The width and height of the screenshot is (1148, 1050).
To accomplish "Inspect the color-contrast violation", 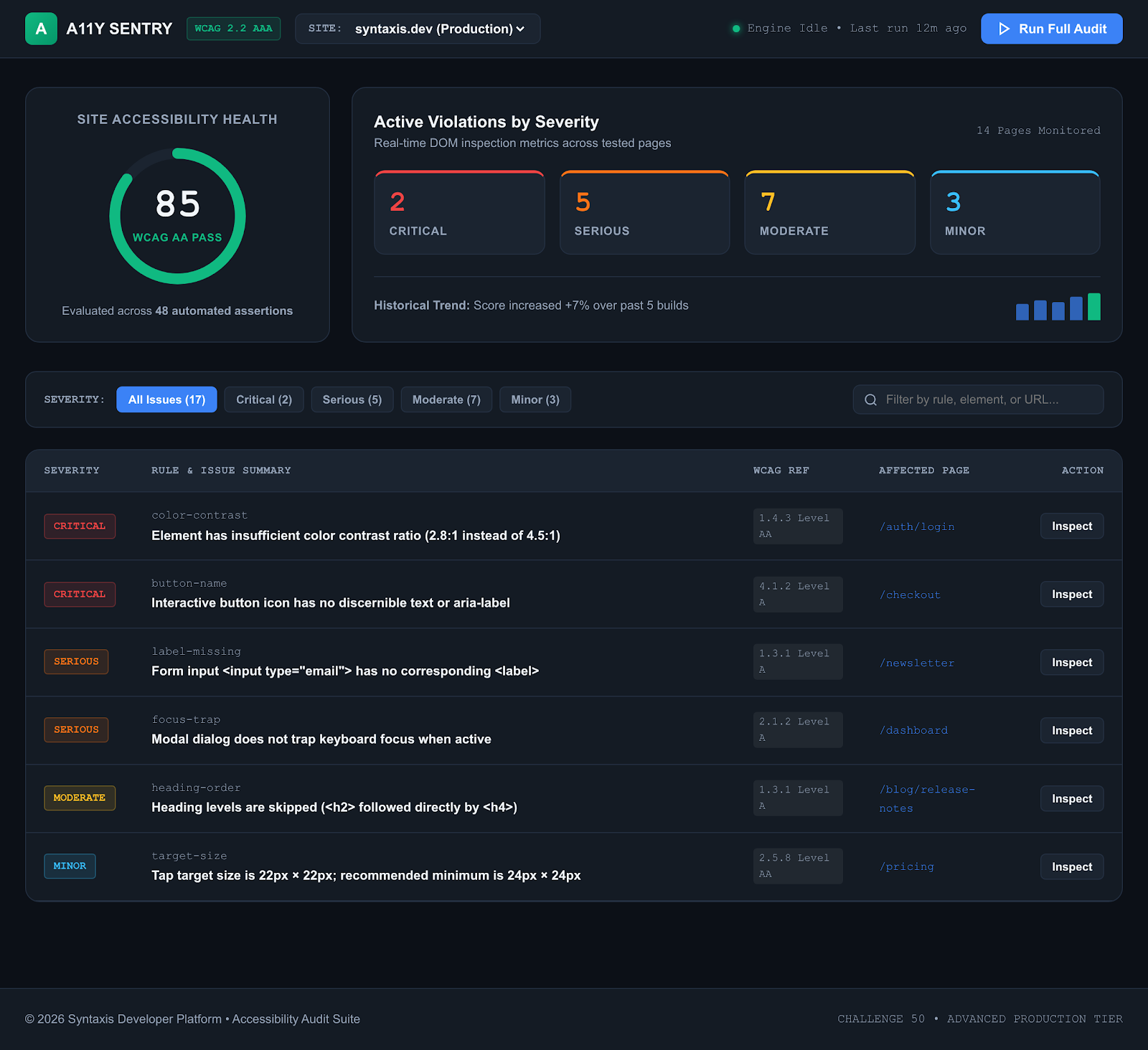I will 1072,526.
